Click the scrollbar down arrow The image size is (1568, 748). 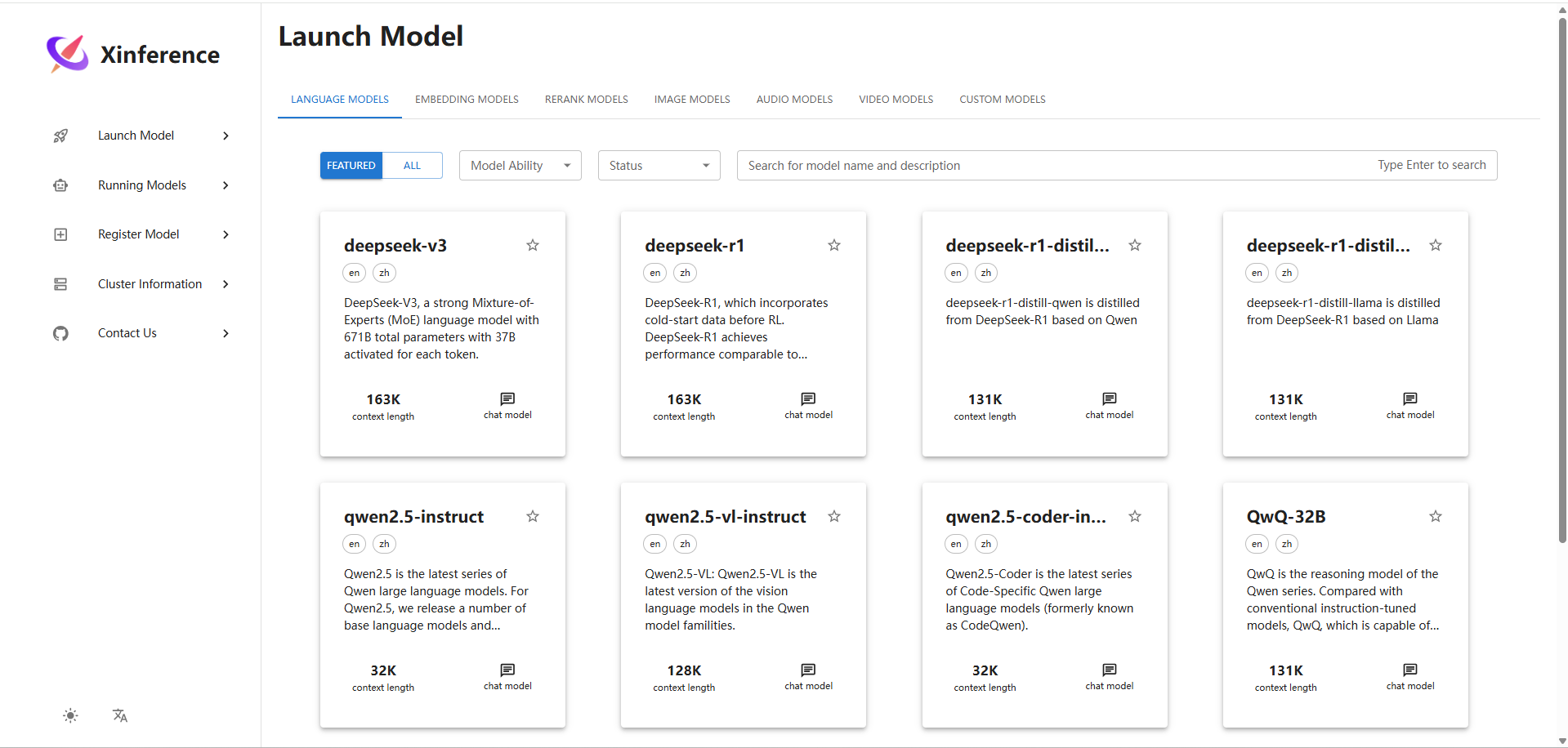pos(1562,741)
